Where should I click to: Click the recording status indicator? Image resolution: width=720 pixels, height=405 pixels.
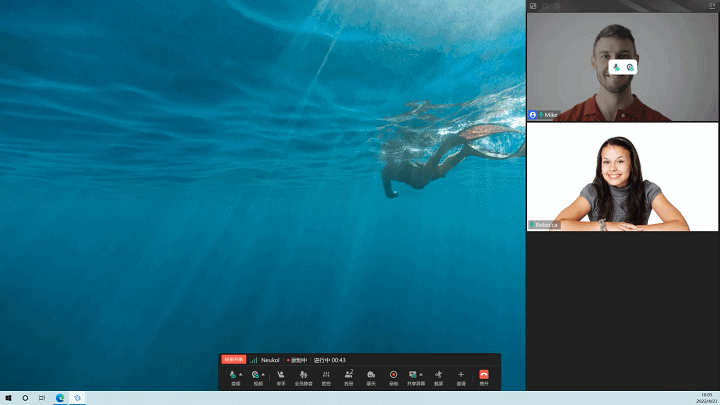point(297,360)
